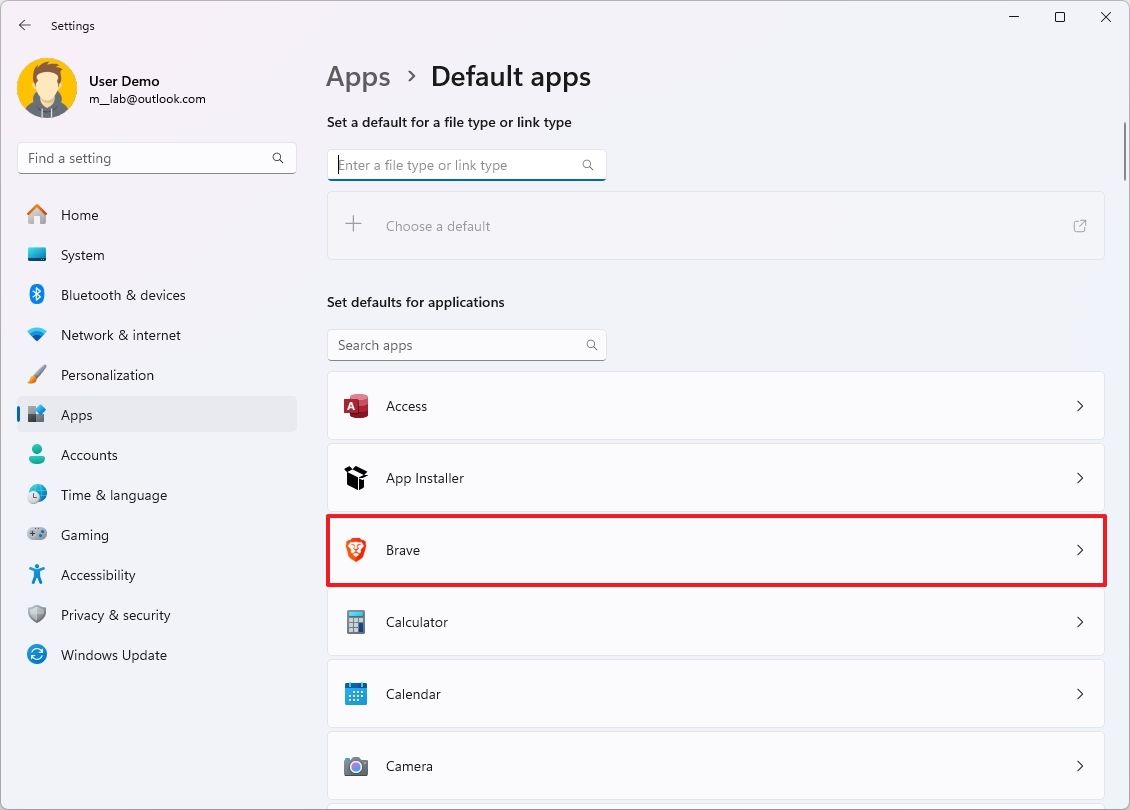Image resolution: width=1130 pixels, height=810 pixels.
Task: Click the Camera app icon
Action: coord(355,765)
